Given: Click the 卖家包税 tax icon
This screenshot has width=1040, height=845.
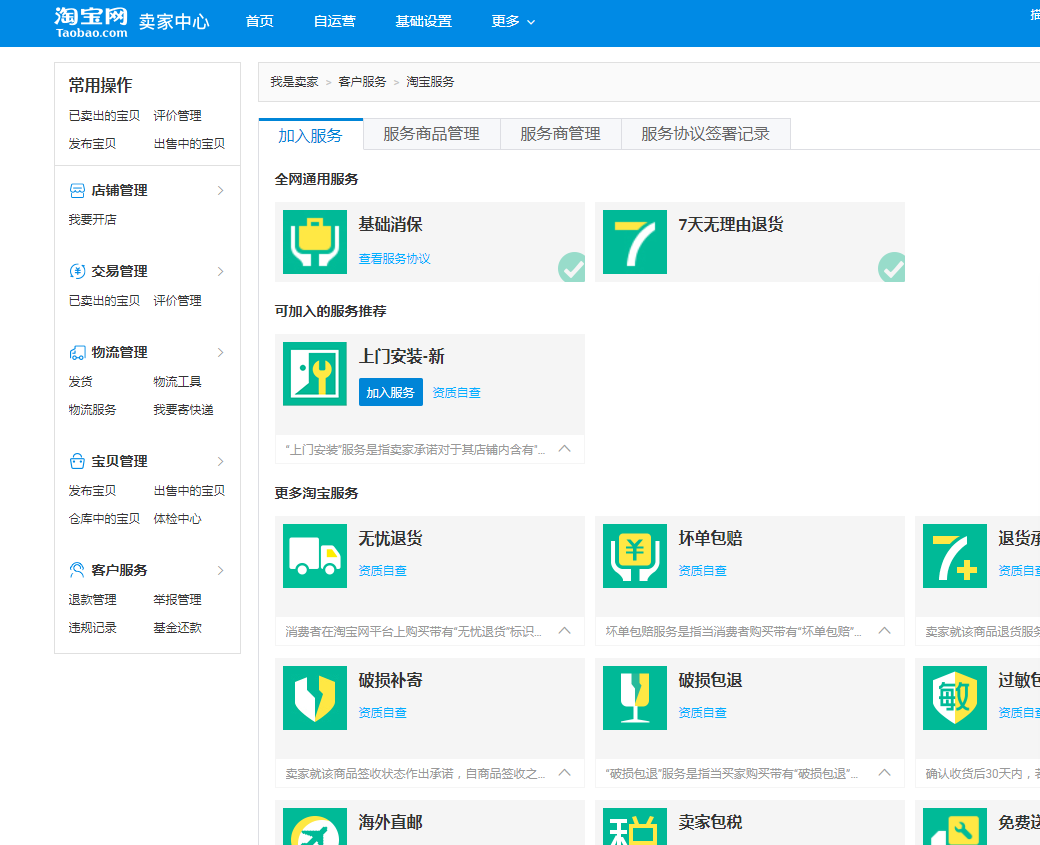Looking at the screenshot, I should (x=635, y=826).
